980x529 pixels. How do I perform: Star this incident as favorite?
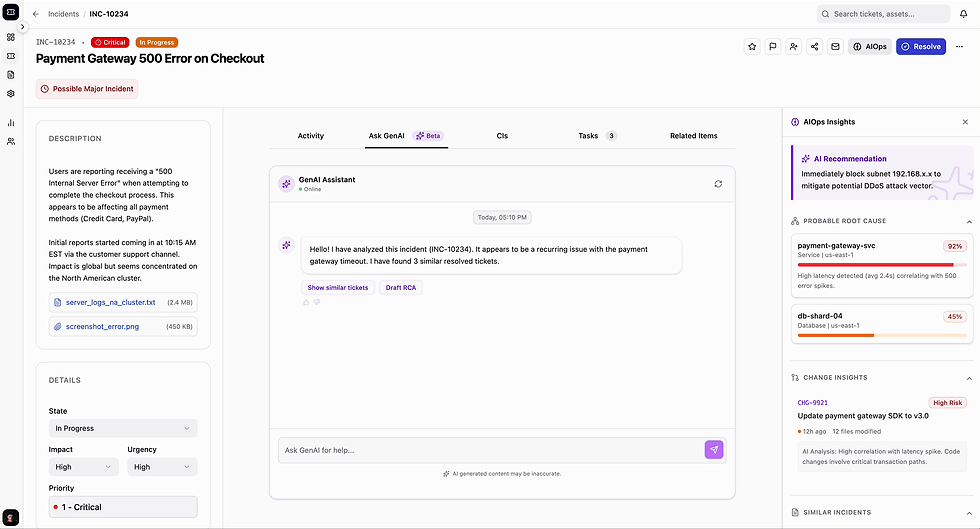pos(752,46)
